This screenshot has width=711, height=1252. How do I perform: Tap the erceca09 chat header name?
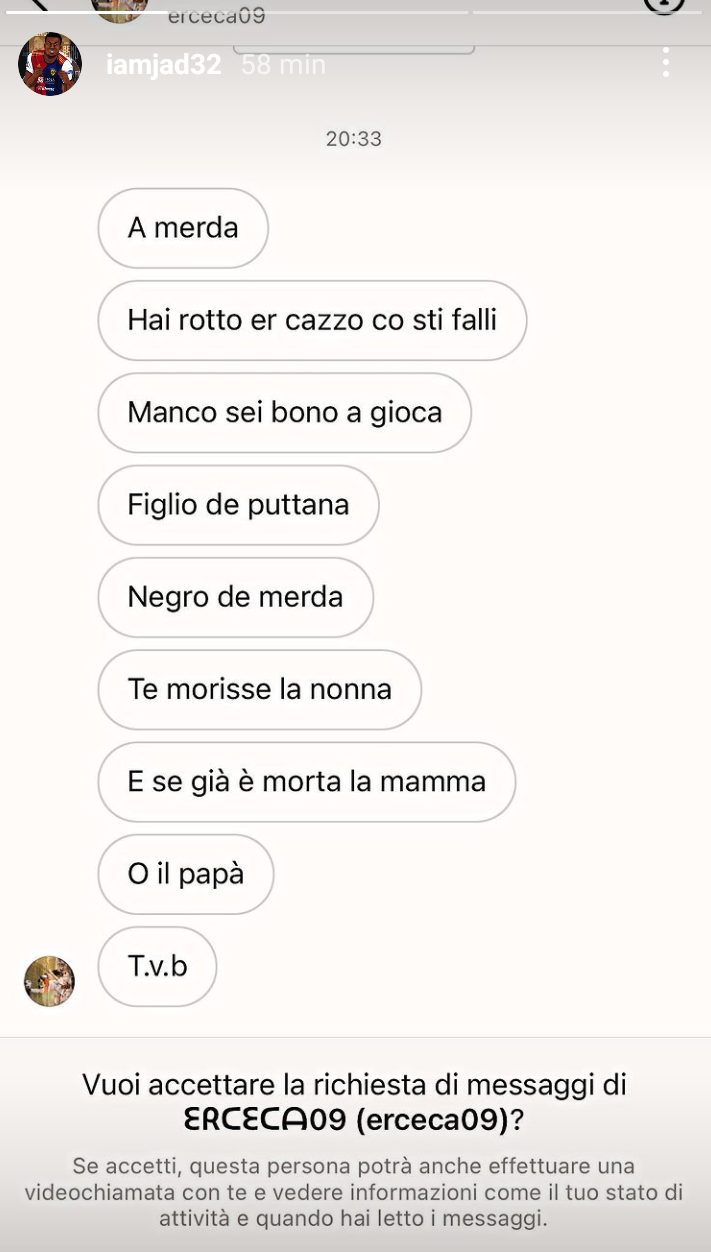click(x=216, y=15)
